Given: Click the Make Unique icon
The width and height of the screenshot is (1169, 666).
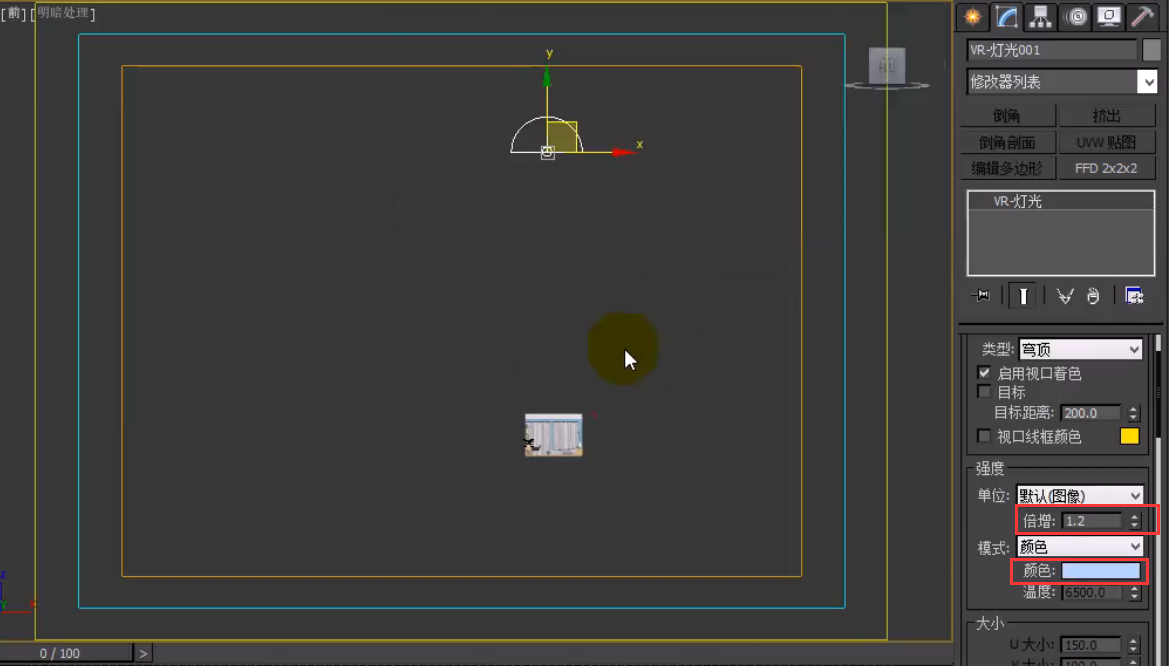Looking at the screenshot, I should point(1065,296).
